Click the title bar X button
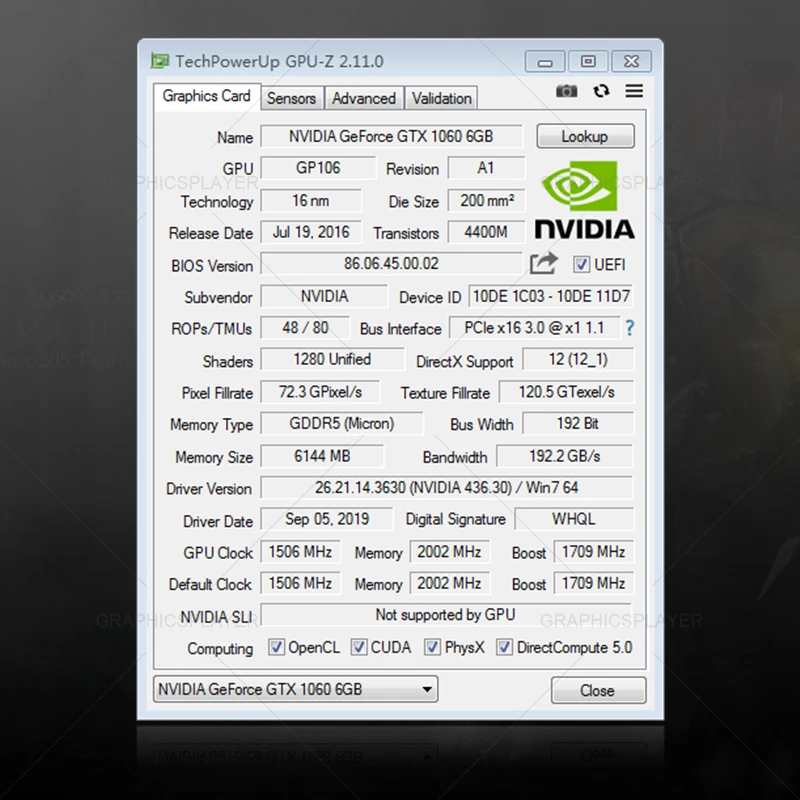Screen dimensions: 800x800 [x=632, y=62]
